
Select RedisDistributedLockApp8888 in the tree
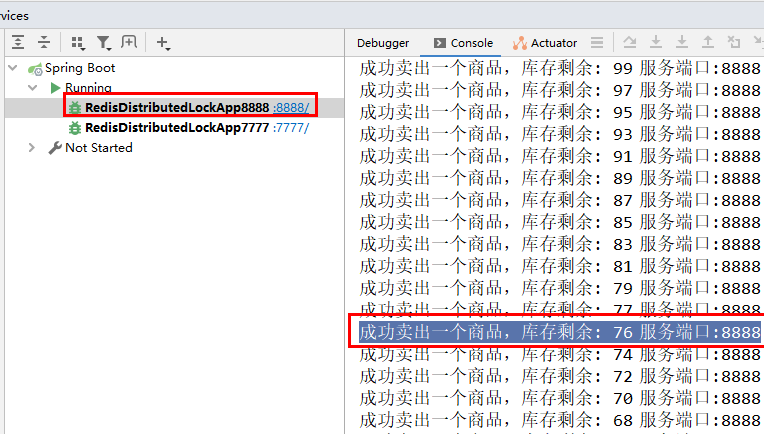(177, 108)
